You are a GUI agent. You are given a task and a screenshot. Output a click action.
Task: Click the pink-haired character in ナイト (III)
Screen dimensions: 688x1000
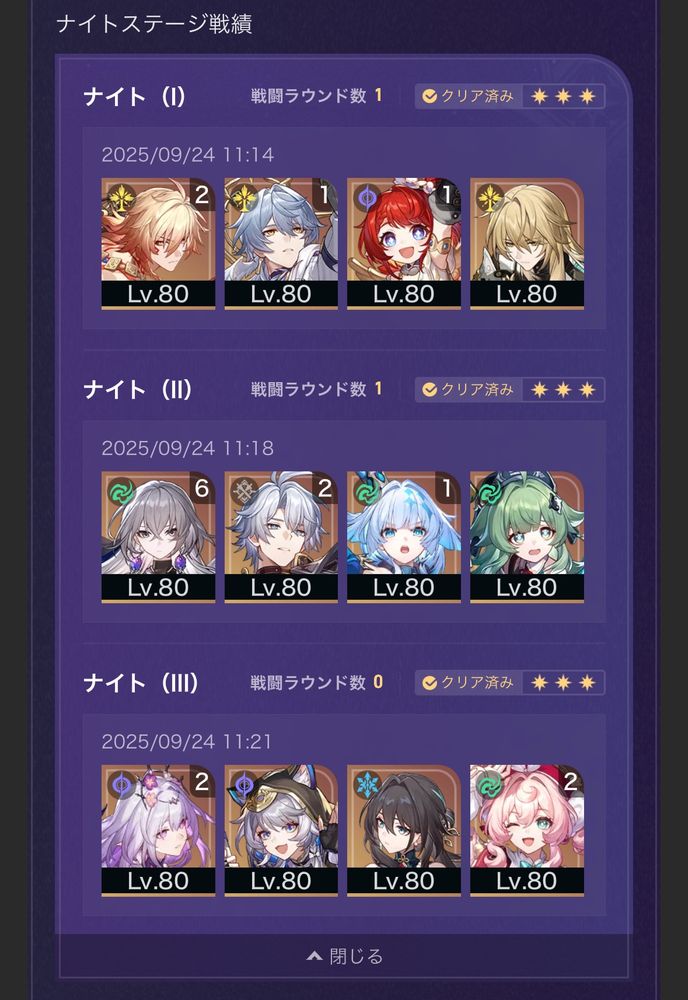pos(527,830)
